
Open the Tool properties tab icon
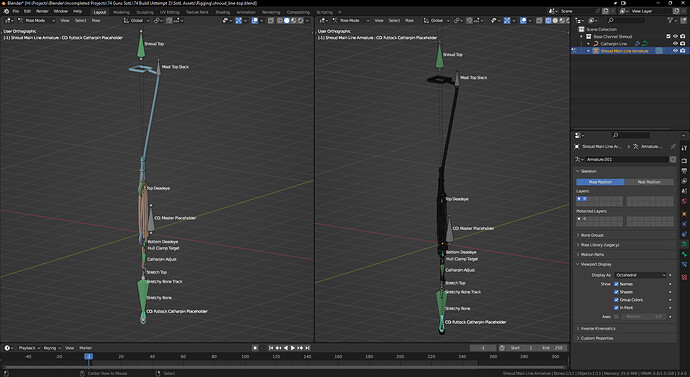click(x=684, y=148)
